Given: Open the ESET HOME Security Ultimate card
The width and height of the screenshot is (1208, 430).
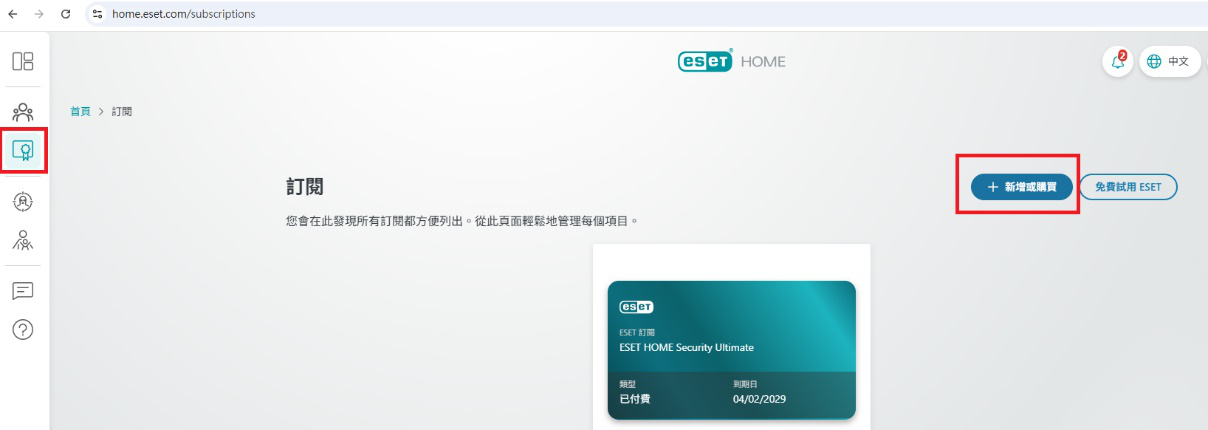Looking at the screenshot, I should click(x=731, y=350).
